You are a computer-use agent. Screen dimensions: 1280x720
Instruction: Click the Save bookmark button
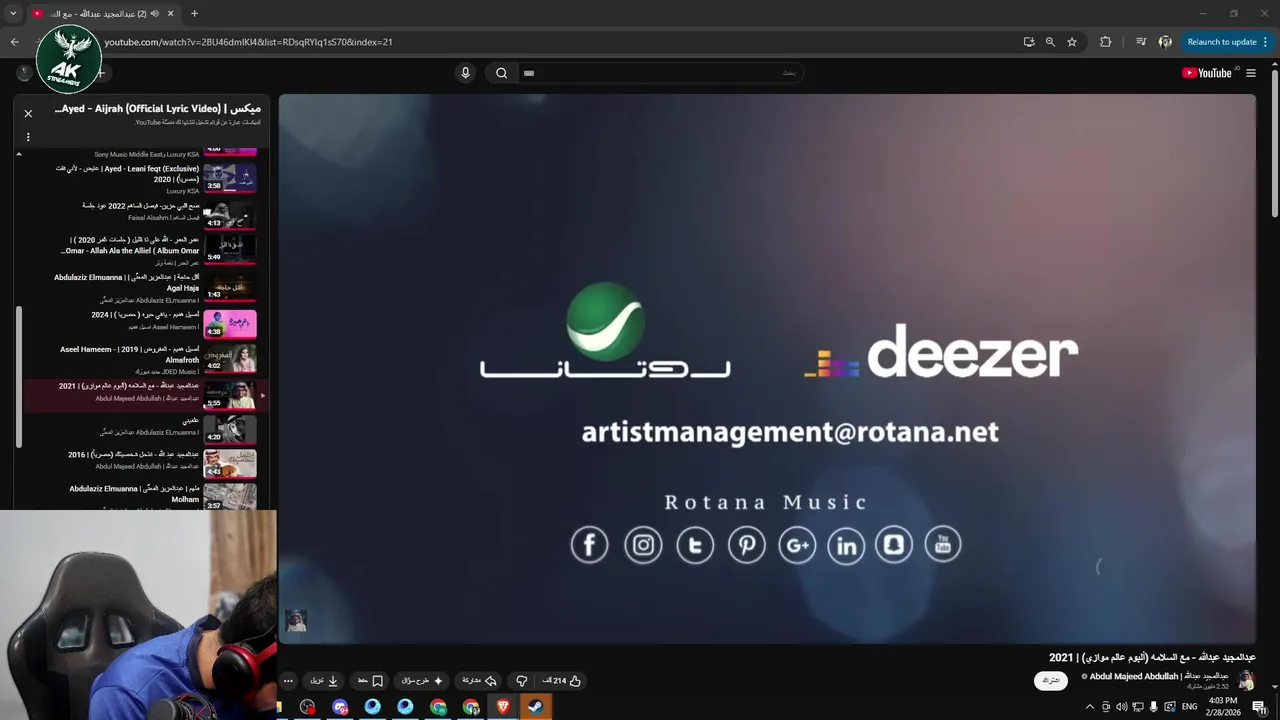point(370,681)
